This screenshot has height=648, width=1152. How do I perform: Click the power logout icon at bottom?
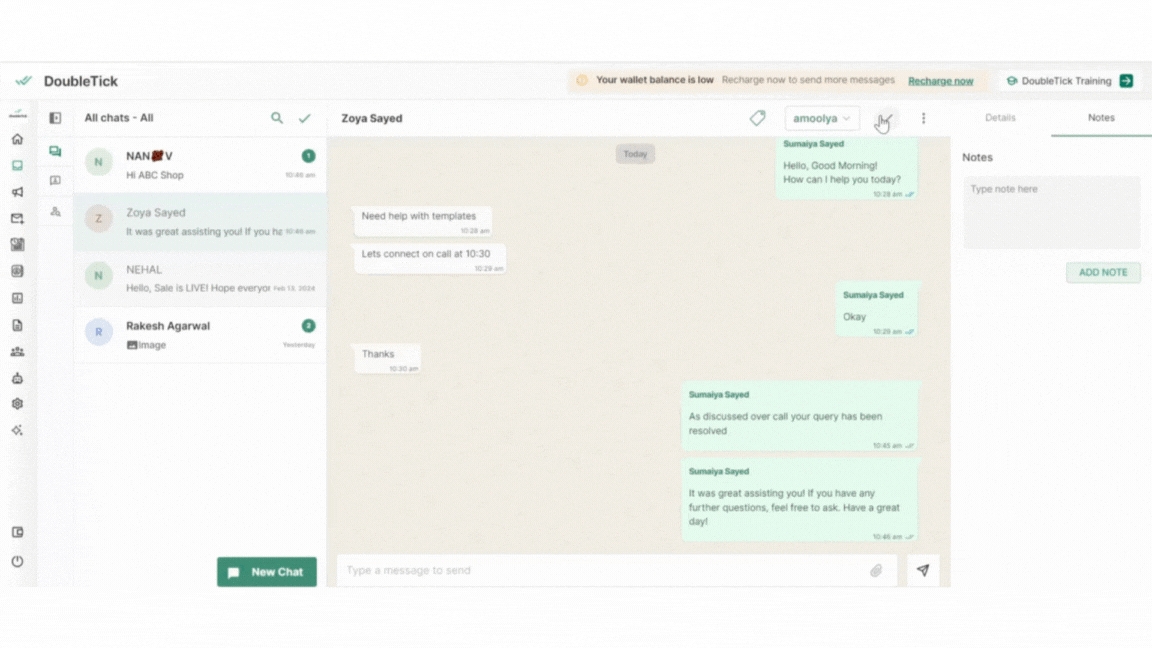point(17,561)
